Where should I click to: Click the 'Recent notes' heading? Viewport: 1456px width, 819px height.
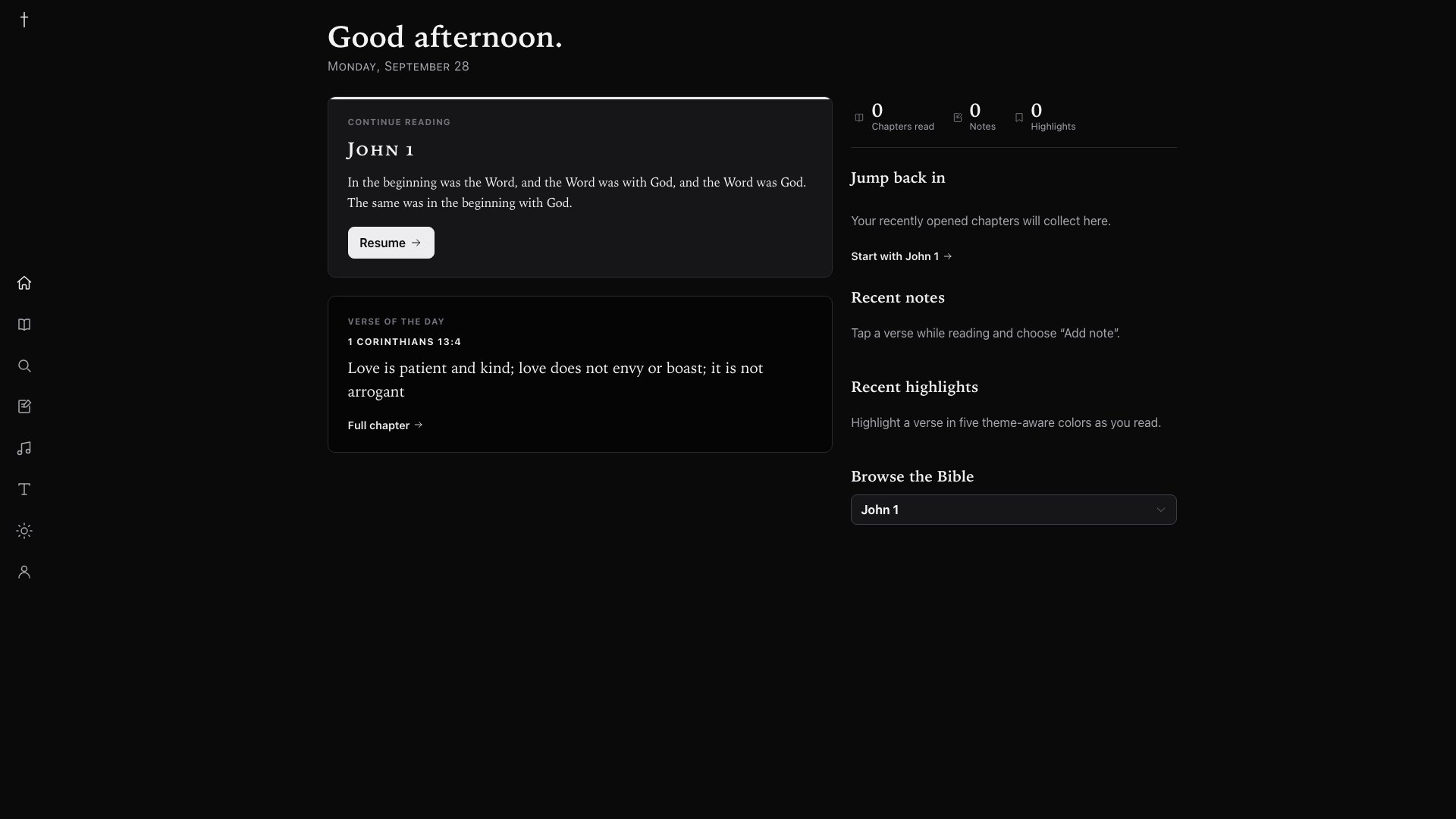[x=898, y=297]
